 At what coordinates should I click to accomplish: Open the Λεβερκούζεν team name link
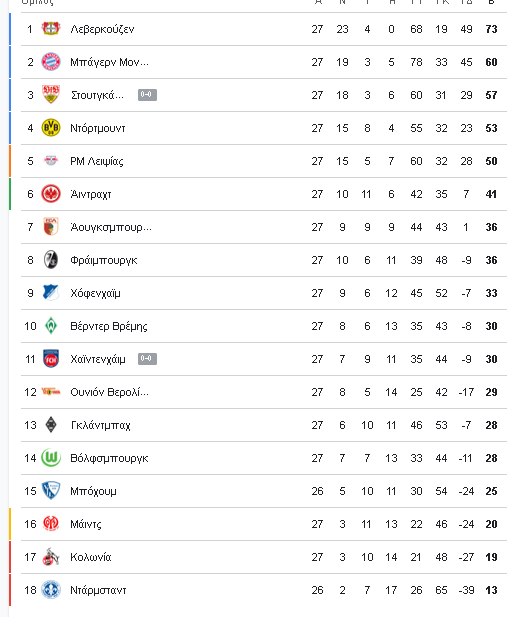[102, 29]
